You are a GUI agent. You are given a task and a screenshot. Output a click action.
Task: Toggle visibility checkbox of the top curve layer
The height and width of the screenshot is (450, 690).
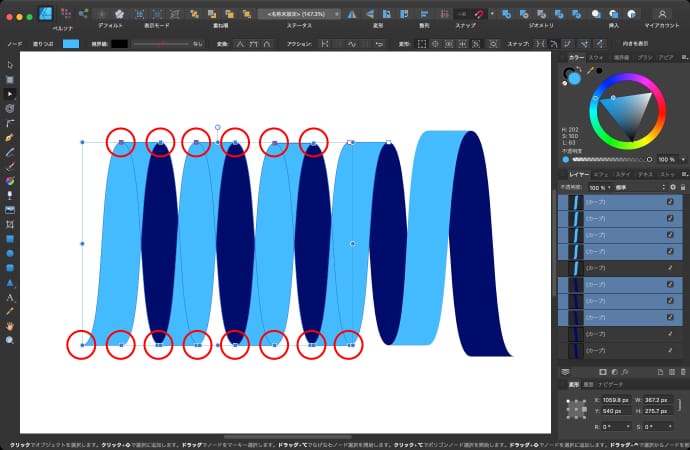click(671, 202)
